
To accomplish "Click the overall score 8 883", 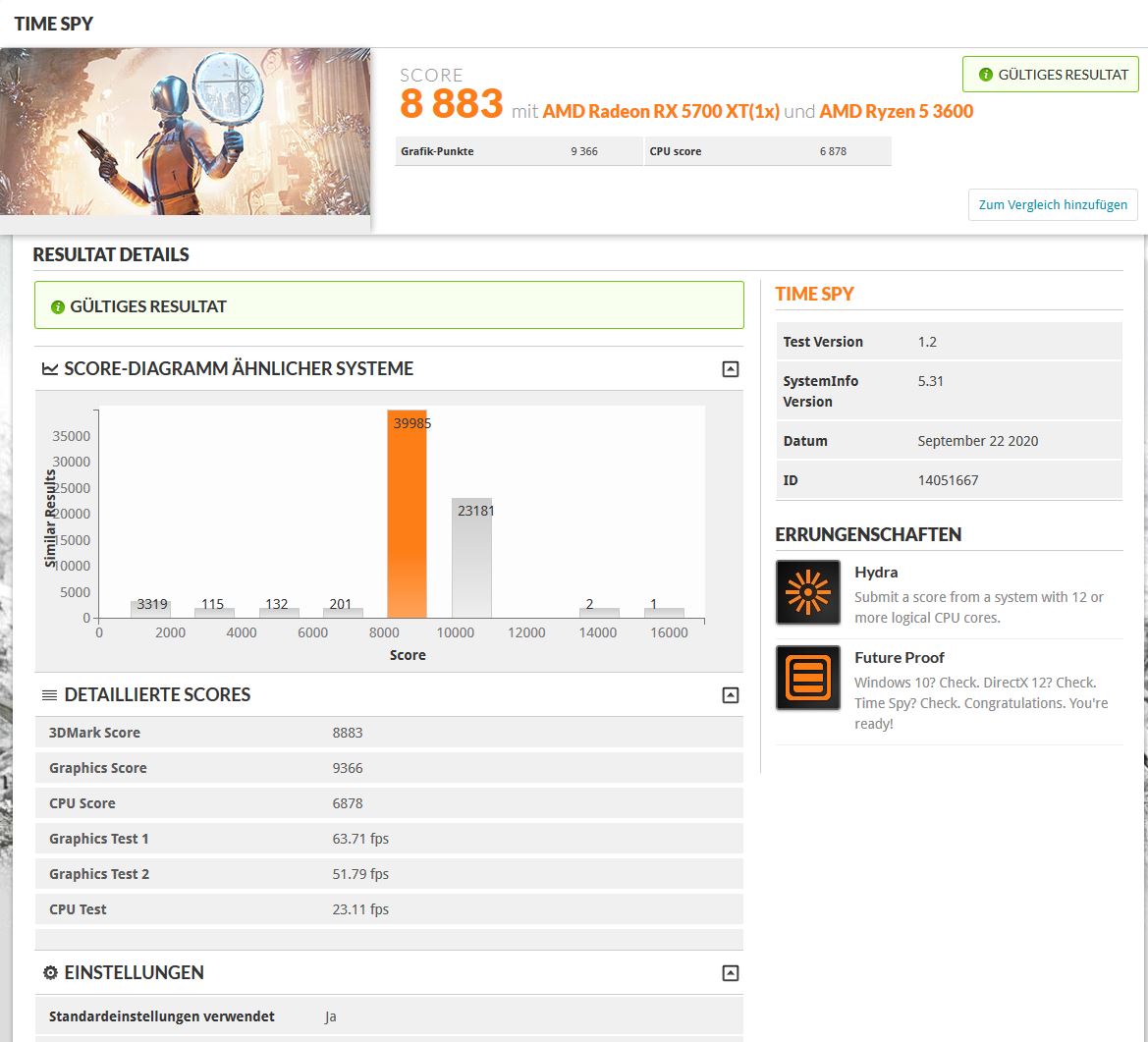I will [x=451, y=103].
